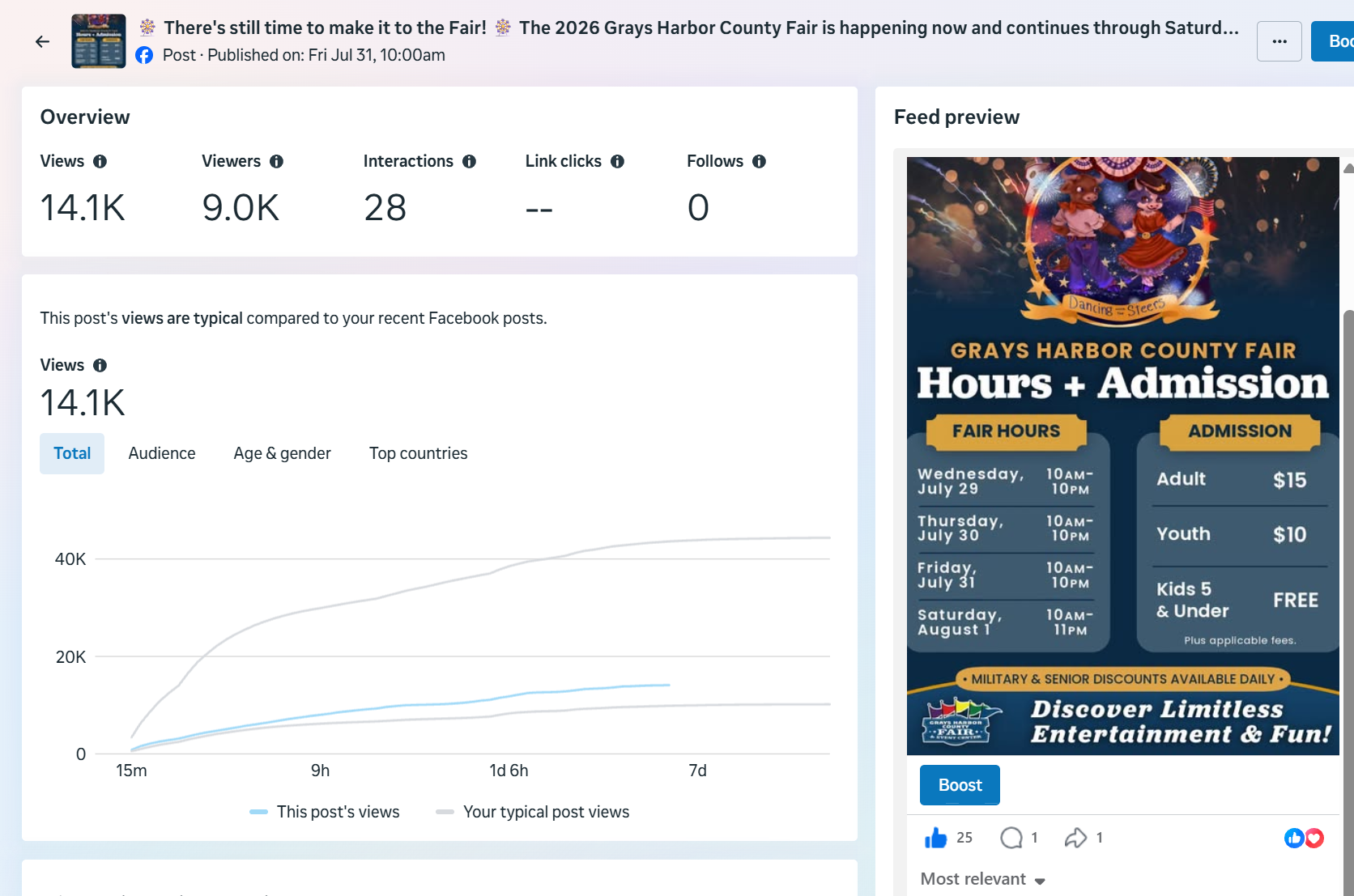
Task: View the Top countries tab
Action: (x=419, y=453)
